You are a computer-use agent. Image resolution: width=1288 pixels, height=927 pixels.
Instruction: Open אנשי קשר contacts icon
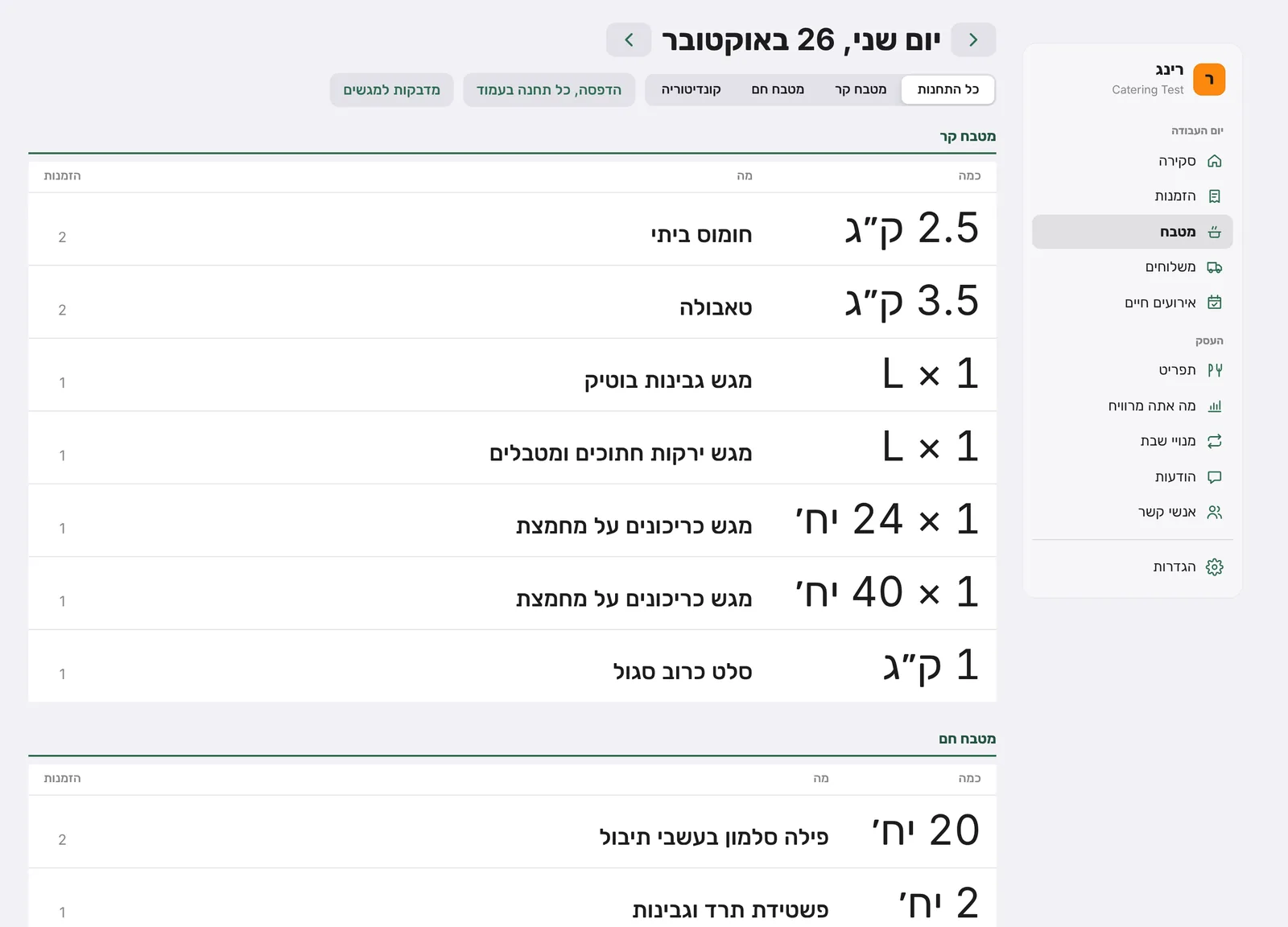(1215, 512)
